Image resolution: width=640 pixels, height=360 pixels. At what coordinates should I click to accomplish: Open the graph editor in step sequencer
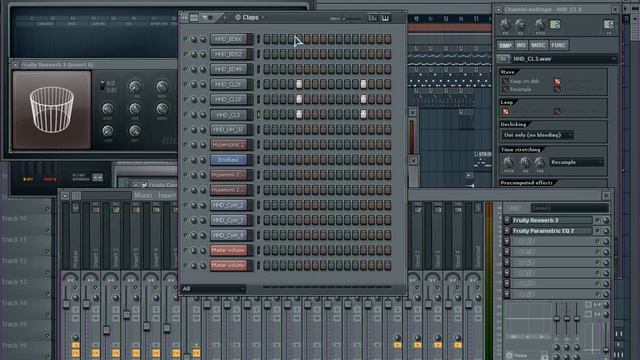click(x=373, y=18)
